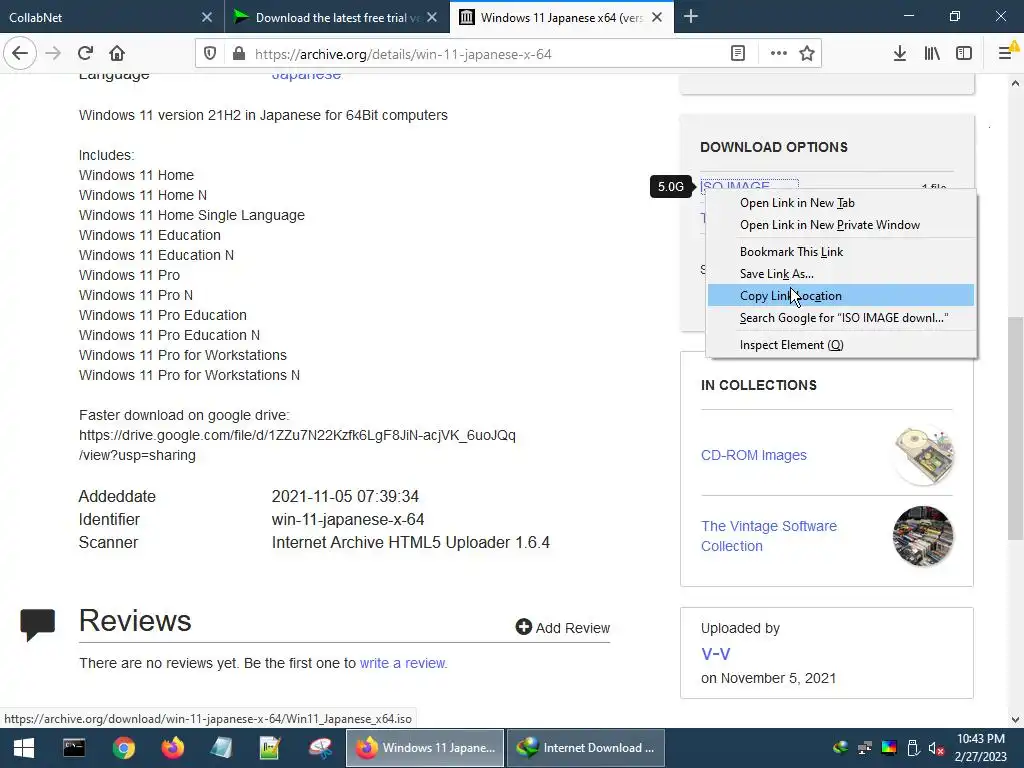This screenshot has height=768, width=1024.
Task: Click the Addeddate 2021-11-05 07:39:34 value
Action: [345, 496]
